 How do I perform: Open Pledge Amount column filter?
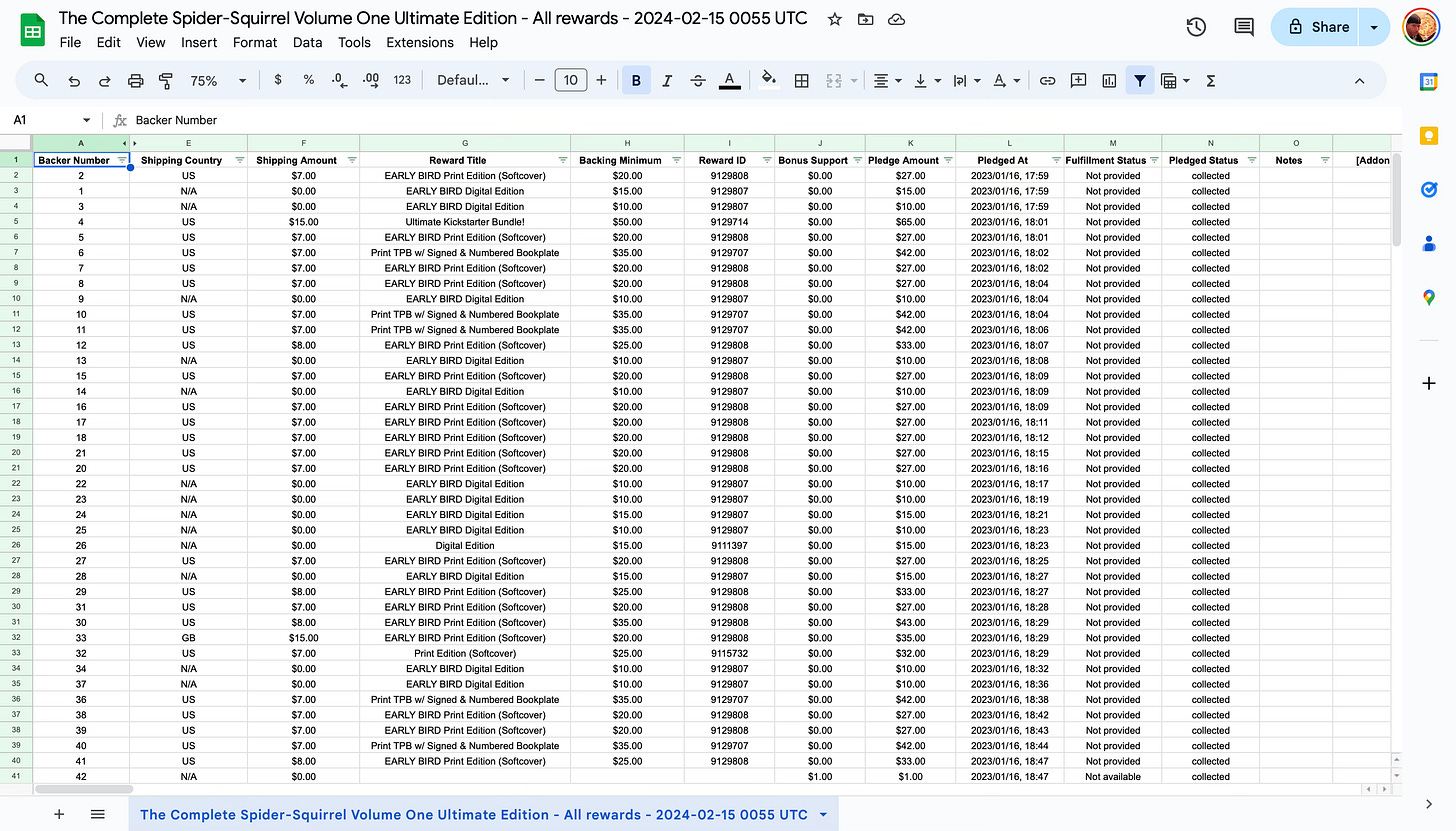[948, 160]
